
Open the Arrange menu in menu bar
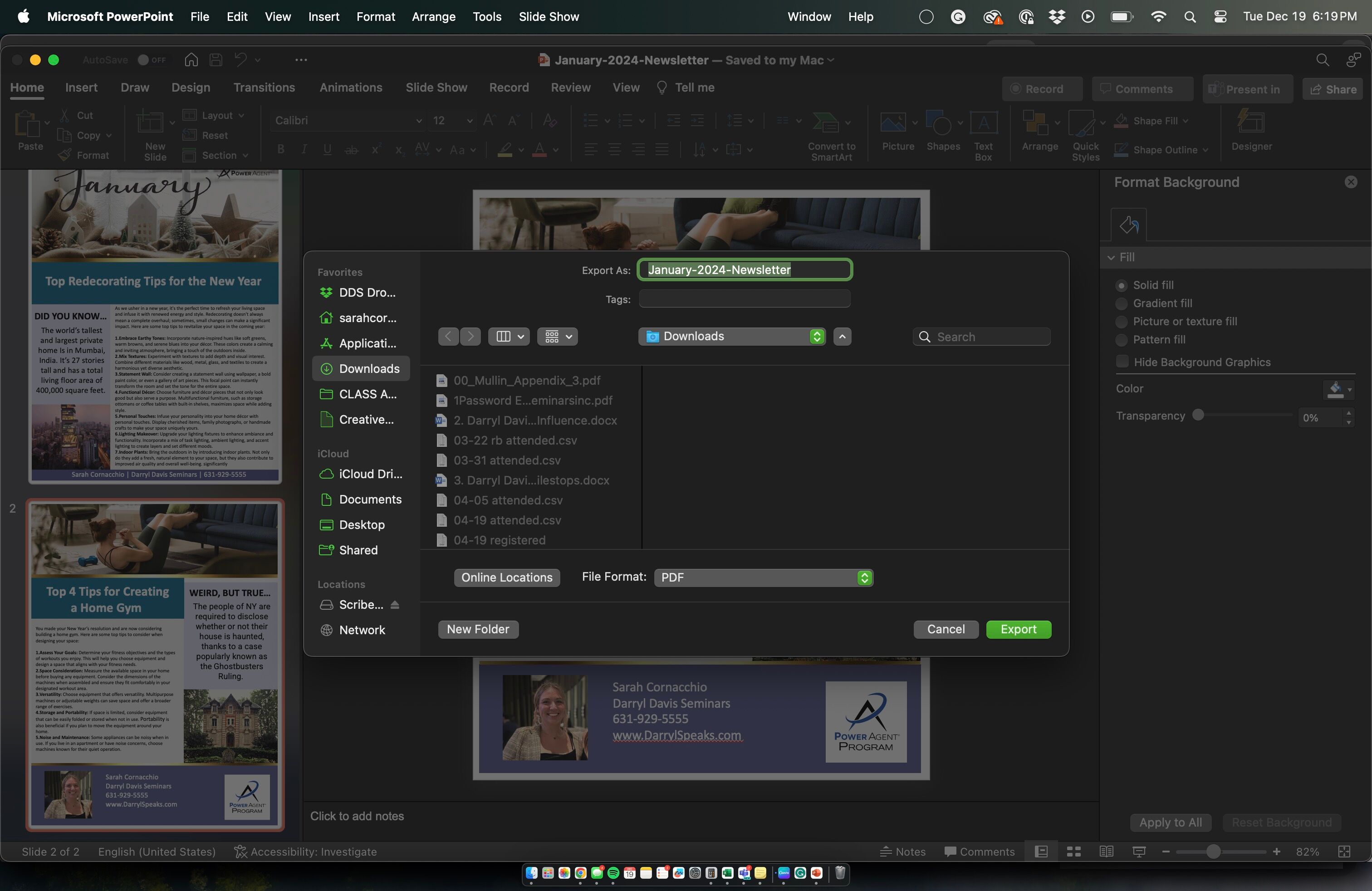(x=433, y=17)
